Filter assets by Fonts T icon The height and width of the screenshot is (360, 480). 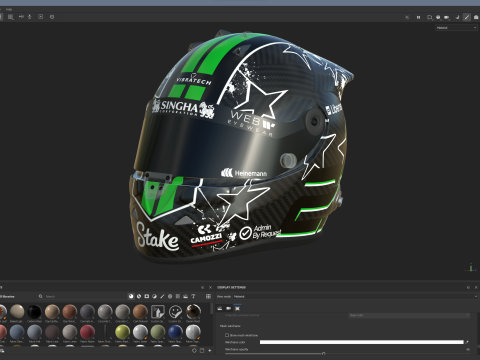click(x=193, y=296)
